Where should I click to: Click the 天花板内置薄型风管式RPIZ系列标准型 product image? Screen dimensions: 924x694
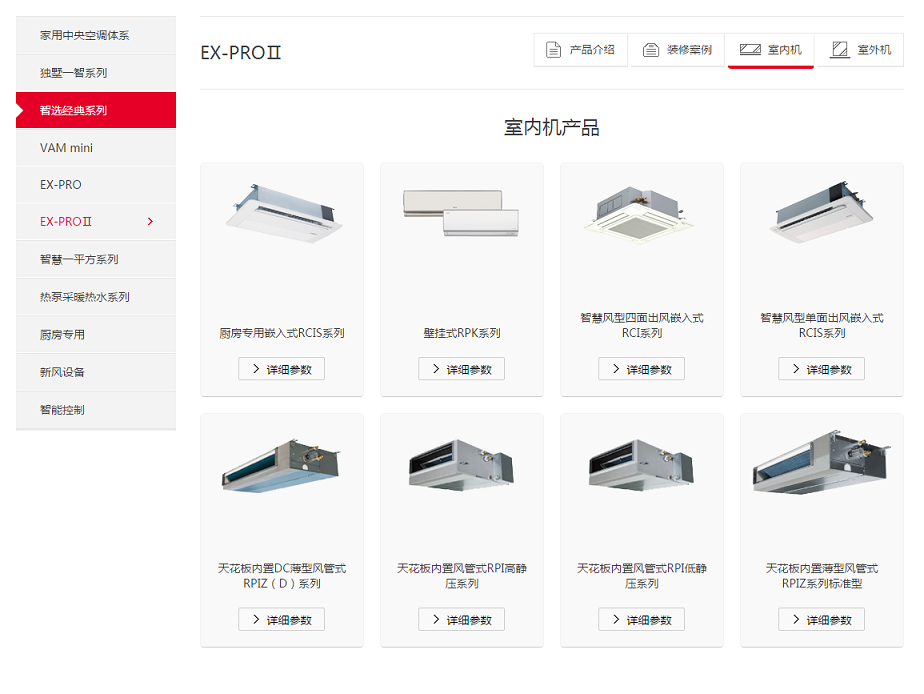(x=821, y=464)
